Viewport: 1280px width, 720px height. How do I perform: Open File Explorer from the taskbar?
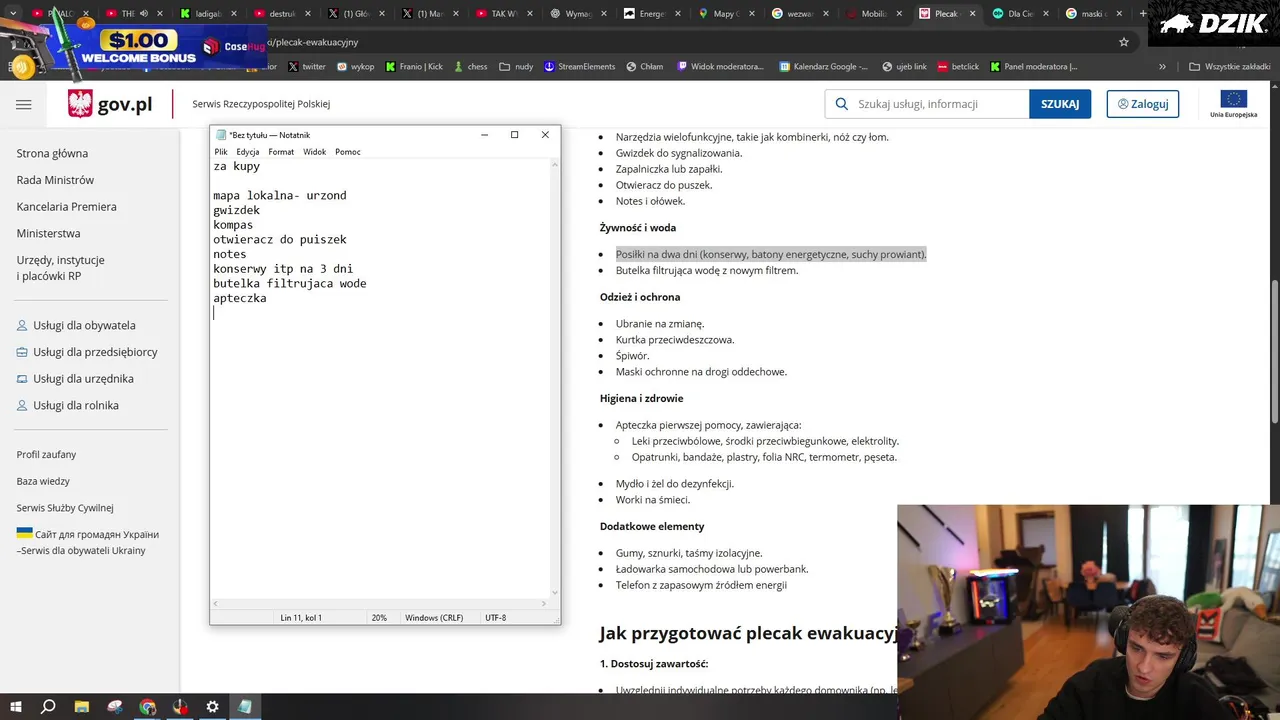(x=82, y=707)
